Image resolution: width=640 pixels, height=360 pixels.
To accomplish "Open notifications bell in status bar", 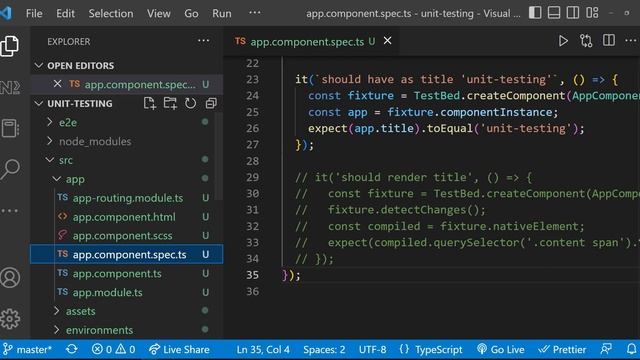I will point(631,349).
